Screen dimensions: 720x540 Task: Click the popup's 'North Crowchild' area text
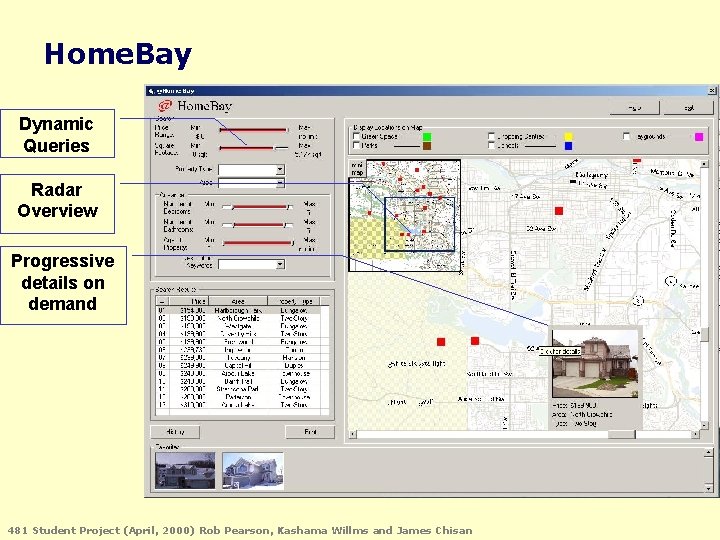(x=591, y=415)
